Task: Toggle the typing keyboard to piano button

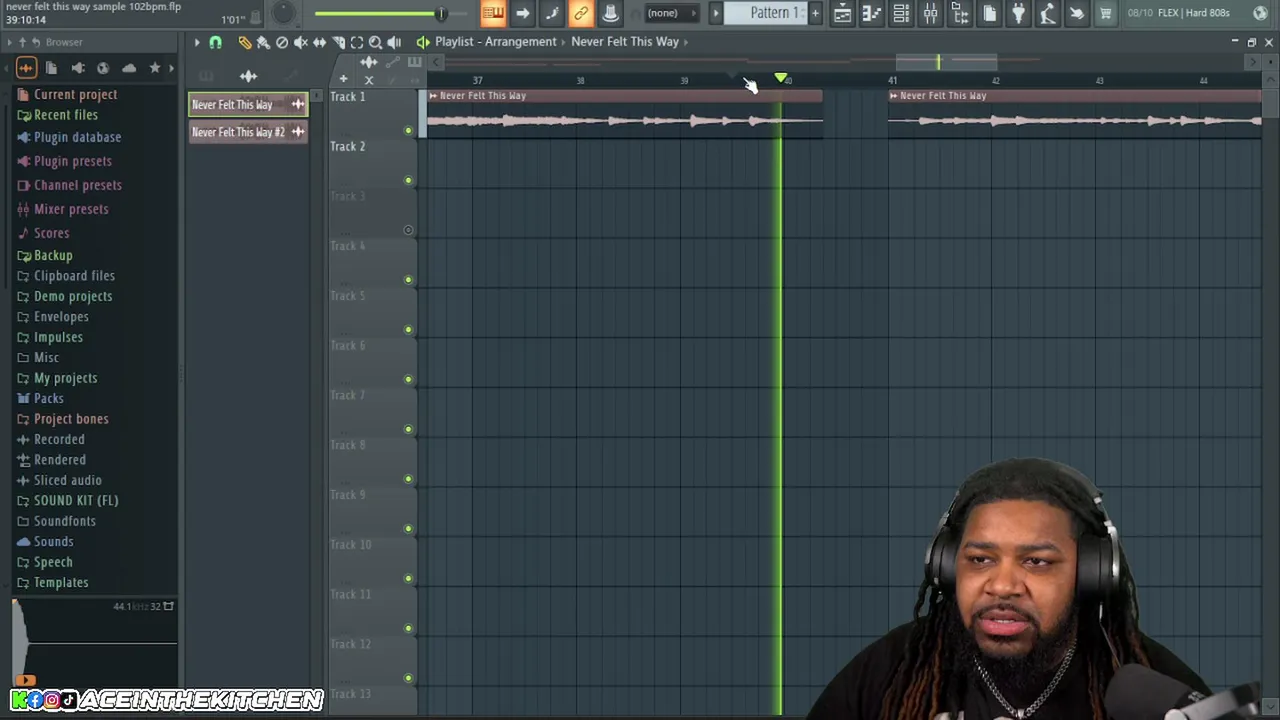Action: [x=493, y=13]
